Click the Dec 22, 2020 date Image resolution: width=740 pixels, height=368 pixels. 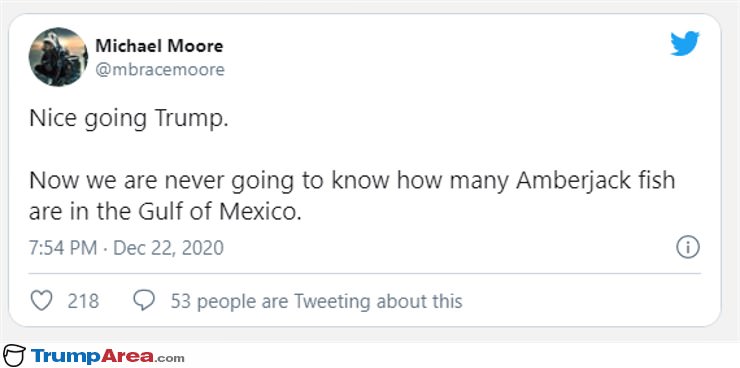168,248
